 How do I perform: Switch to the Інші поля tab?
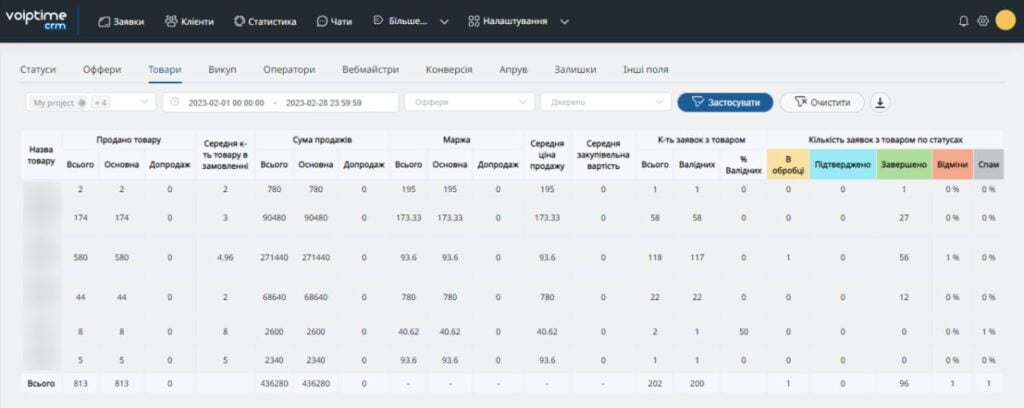(x=646, y=70)
